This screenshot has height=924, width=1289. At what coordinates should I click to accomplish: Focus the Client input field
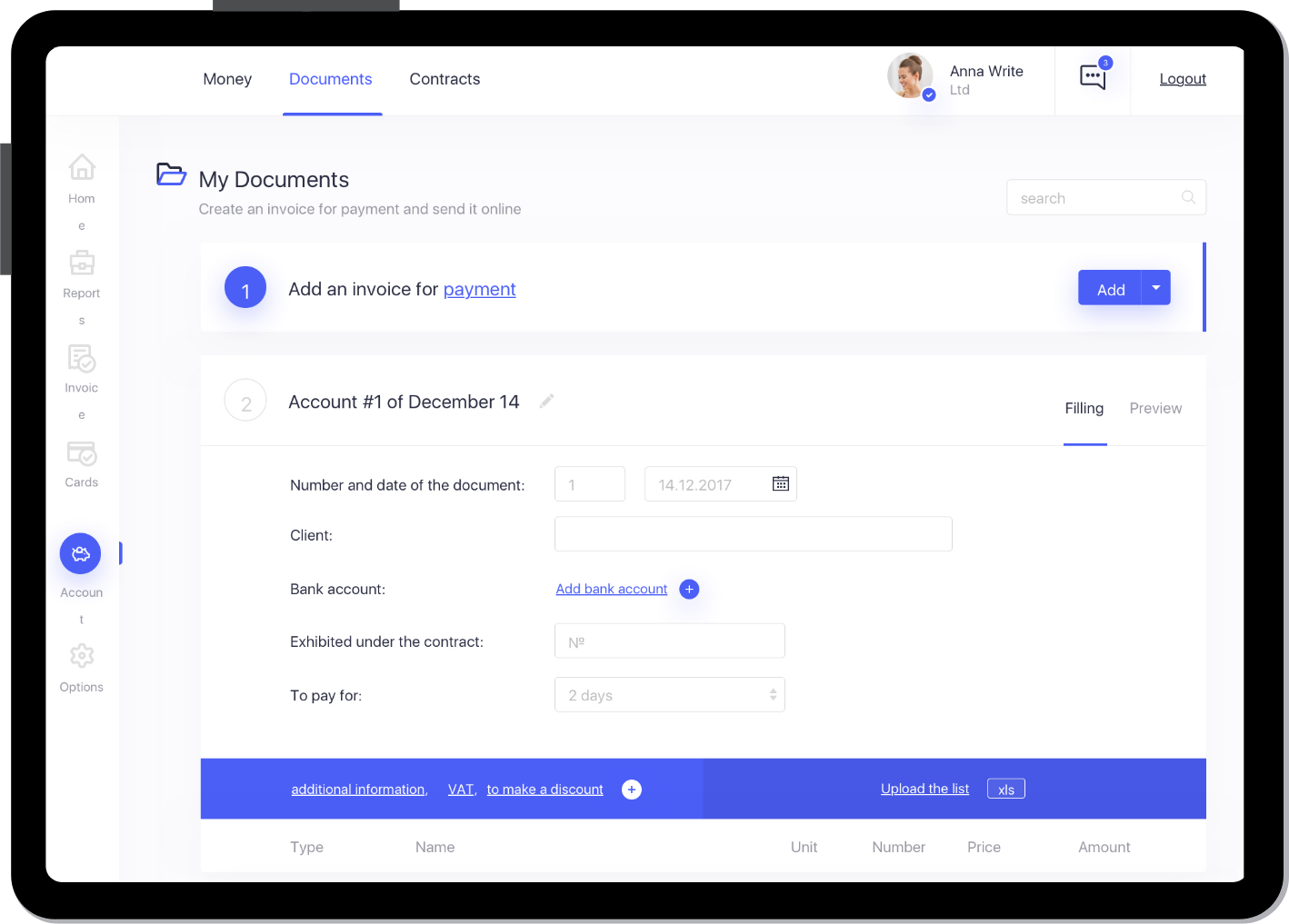pyautogui.click(x=754, y=534)
